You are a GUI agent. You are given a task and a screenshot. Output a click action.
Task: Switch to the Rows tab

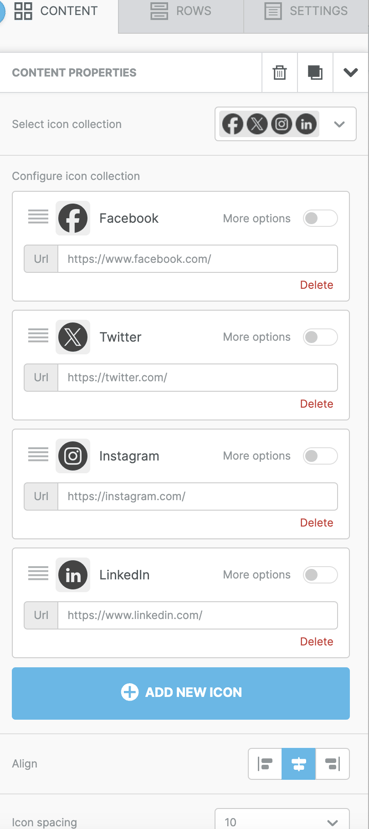pyautogui.click(x=181, y=11)
